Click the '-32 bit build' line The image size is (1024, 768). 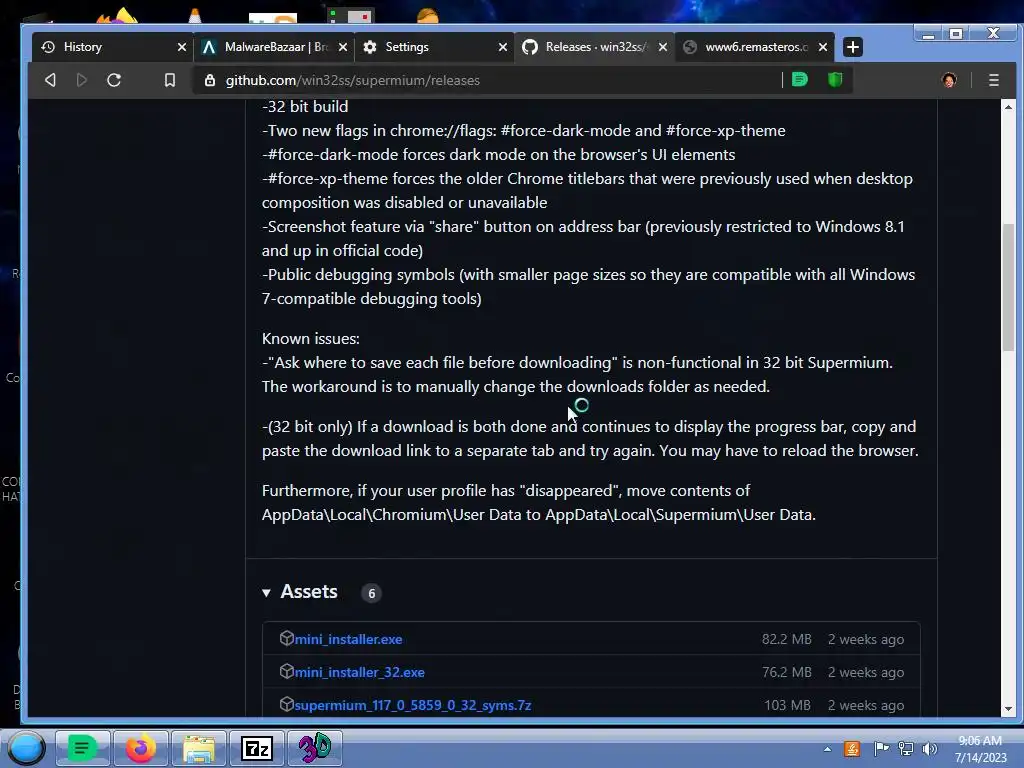tap(305, 106)
